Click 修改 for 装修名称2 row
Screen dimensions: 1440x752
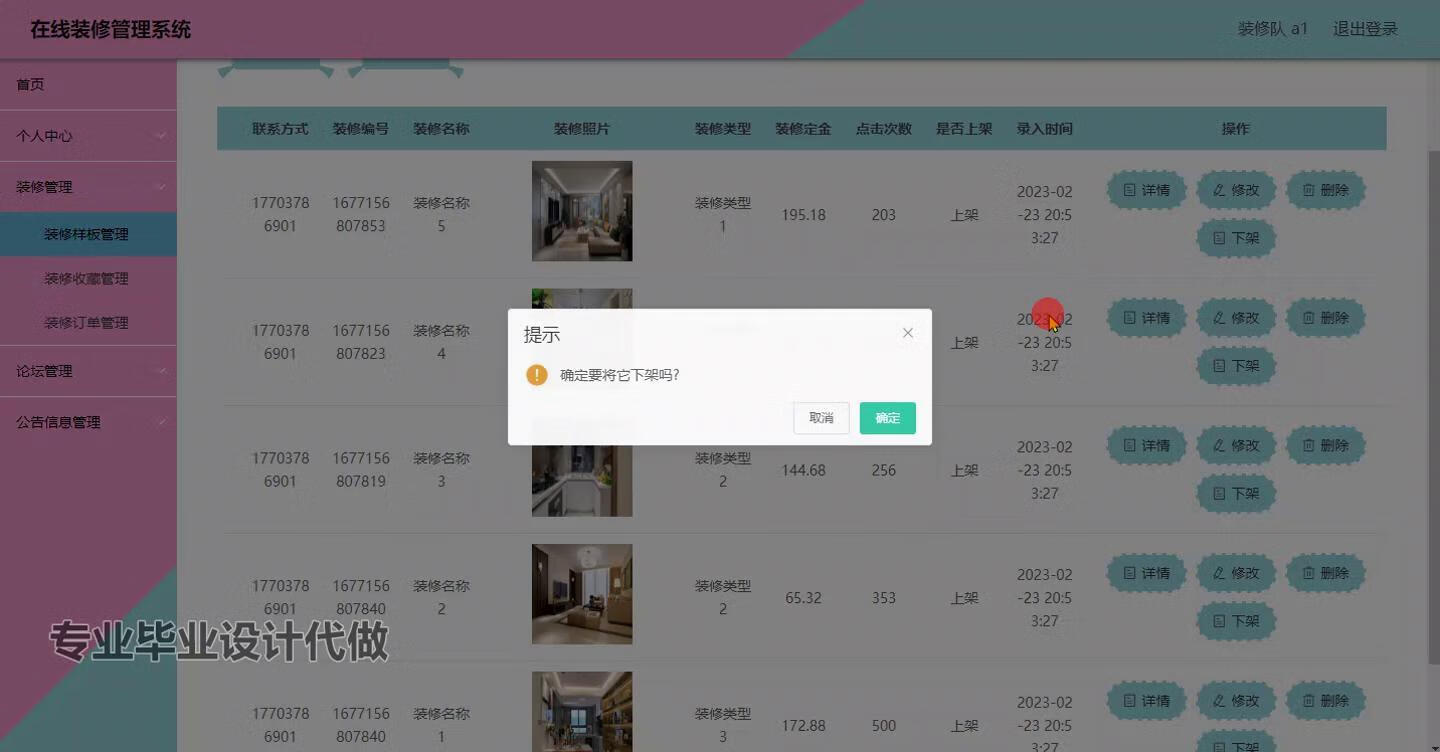[1236, 573]
